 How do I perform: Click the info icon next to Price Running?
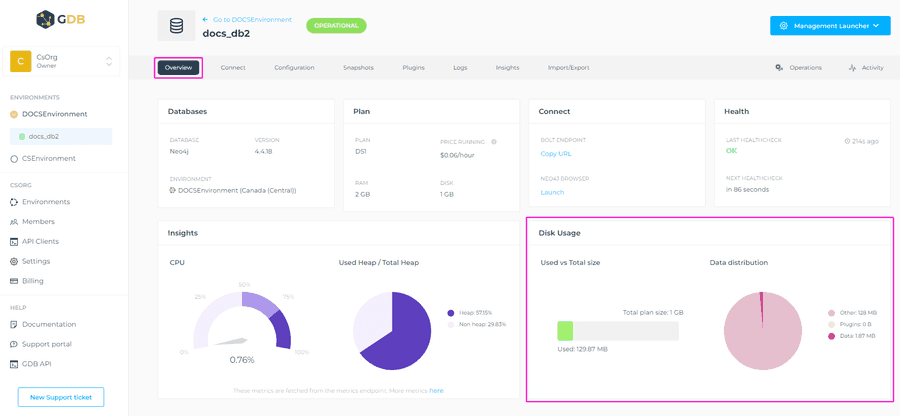[x=494, y=141]
